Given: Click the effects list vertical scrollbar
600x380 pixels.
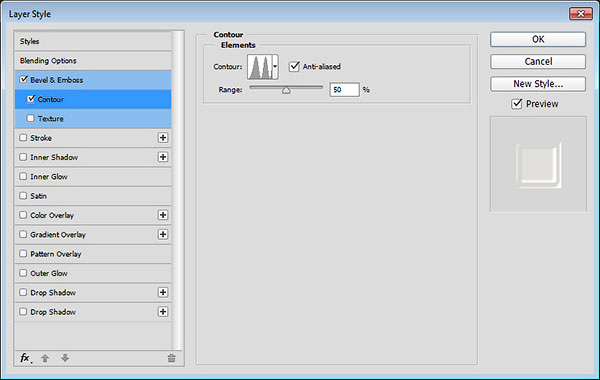Looking at the screenshot, I should pyautogui.click(x=177, y=190).
